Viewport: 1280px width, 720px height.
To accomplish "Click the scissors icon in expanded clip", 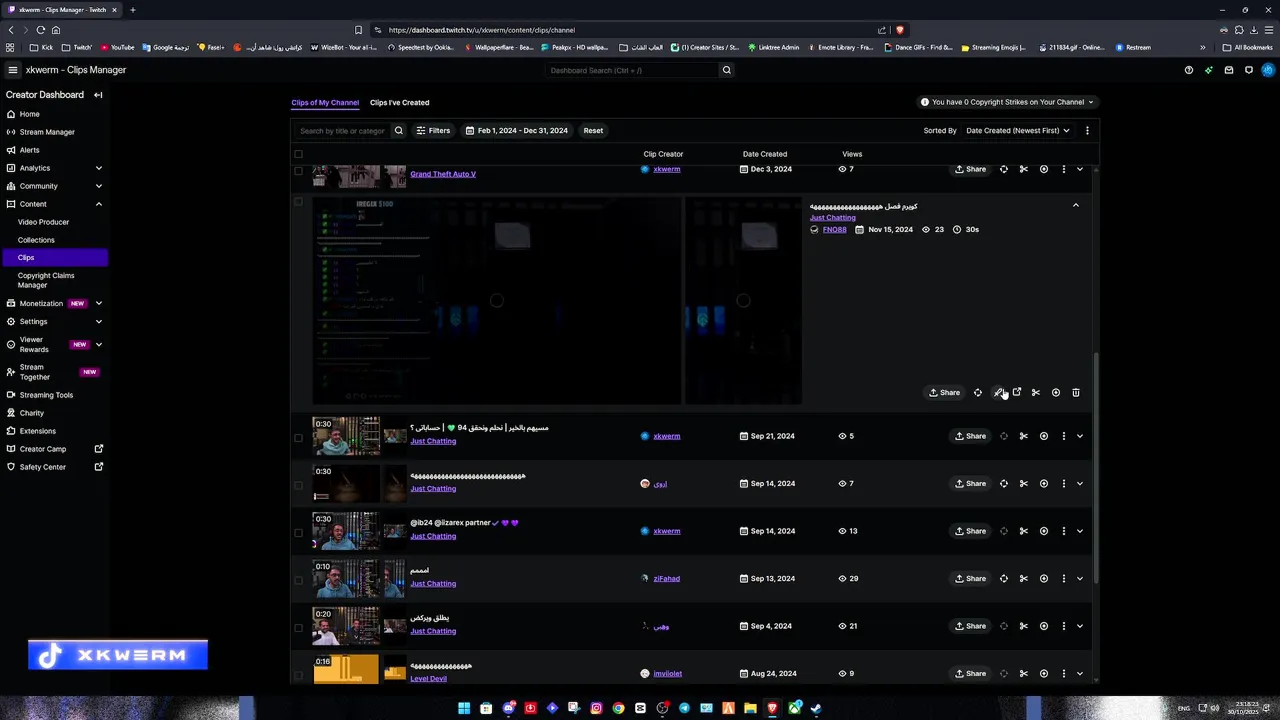I will pyautogui.click(x=1036, y=393).
